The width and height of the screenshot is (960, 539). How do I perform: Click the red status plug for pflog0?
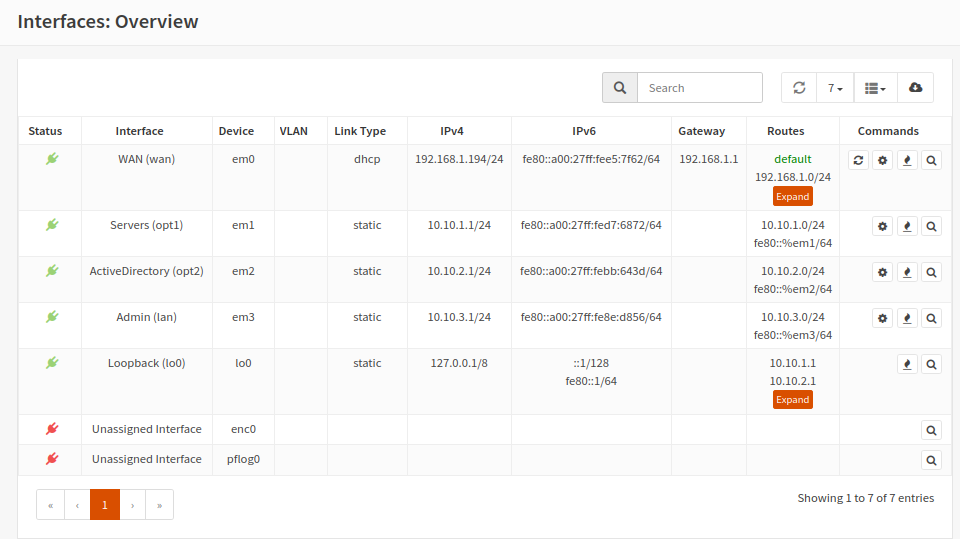click(52, 459)
